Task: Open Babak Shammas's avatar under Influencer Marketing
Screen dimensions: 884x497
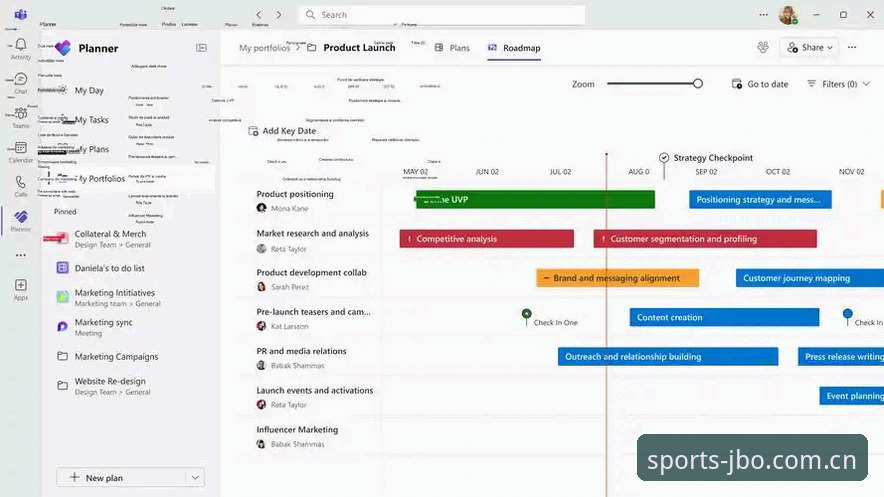Action: pos(262,444)
